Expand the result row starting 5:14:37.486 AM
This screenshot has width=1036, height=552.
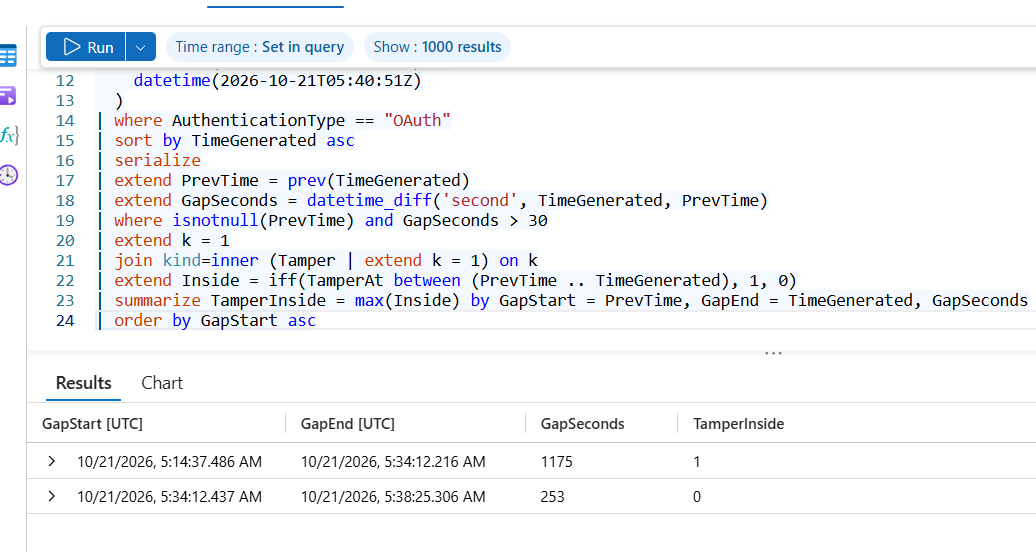(52, 461)
